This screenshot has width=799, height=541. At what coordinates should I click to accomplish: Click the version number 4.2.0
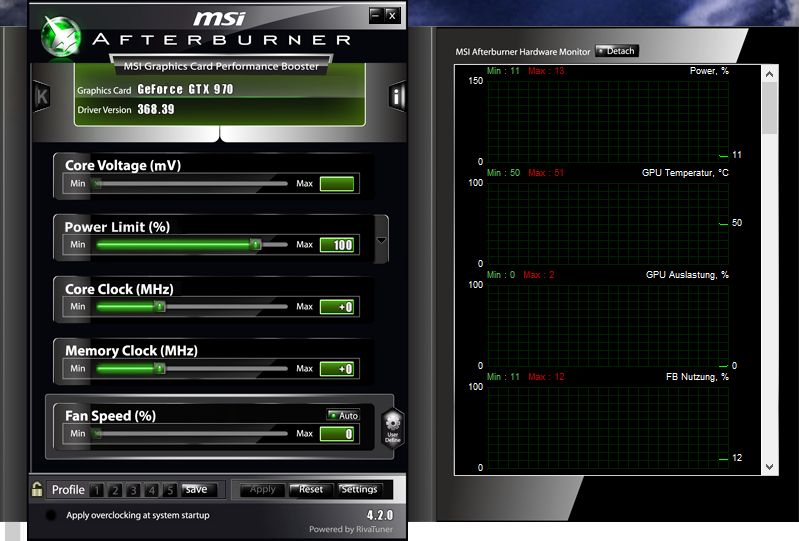[x=380, y=515]
